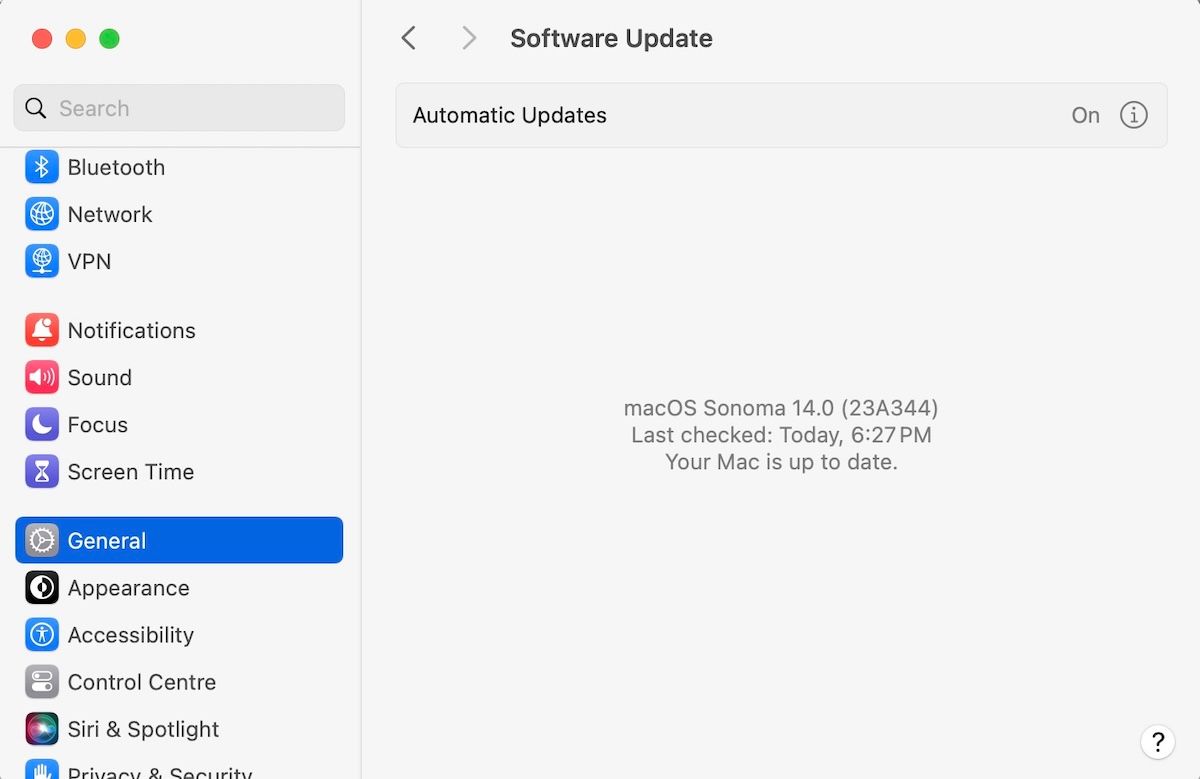Open Network settings via its globe icon
1200x779 pixels.
pyautogui.click(x=42, y=214)
